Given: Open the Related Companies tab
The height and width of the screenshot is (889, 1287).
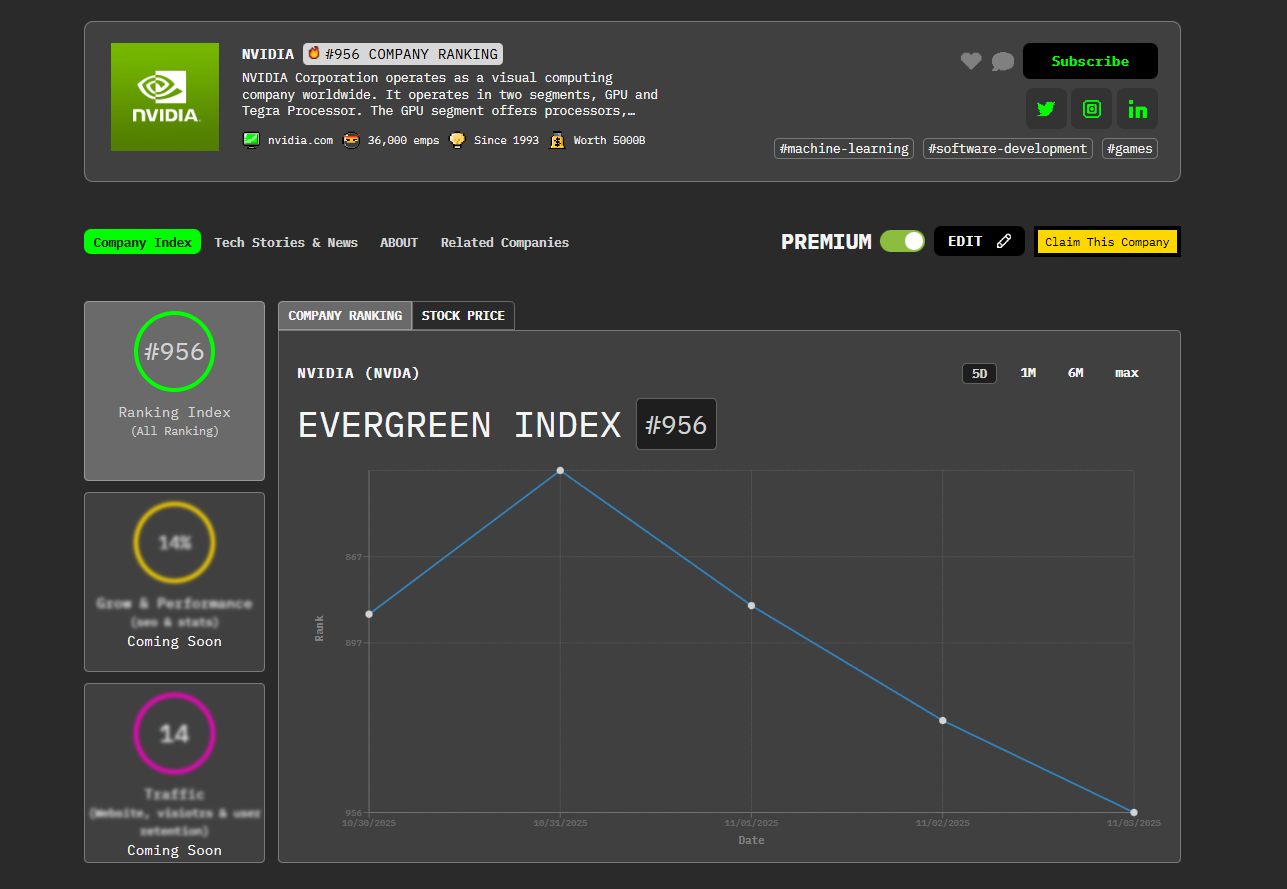Looking at the screenshot, I should [504, 242].
